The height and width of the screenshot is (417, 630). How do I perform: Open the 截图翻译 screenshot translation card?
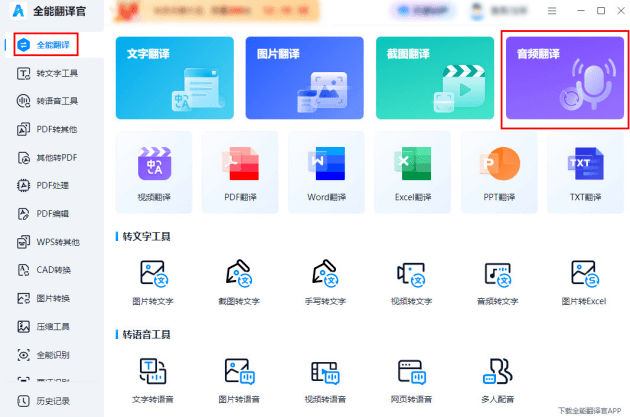pyautogui.click(x=435, y=78)
